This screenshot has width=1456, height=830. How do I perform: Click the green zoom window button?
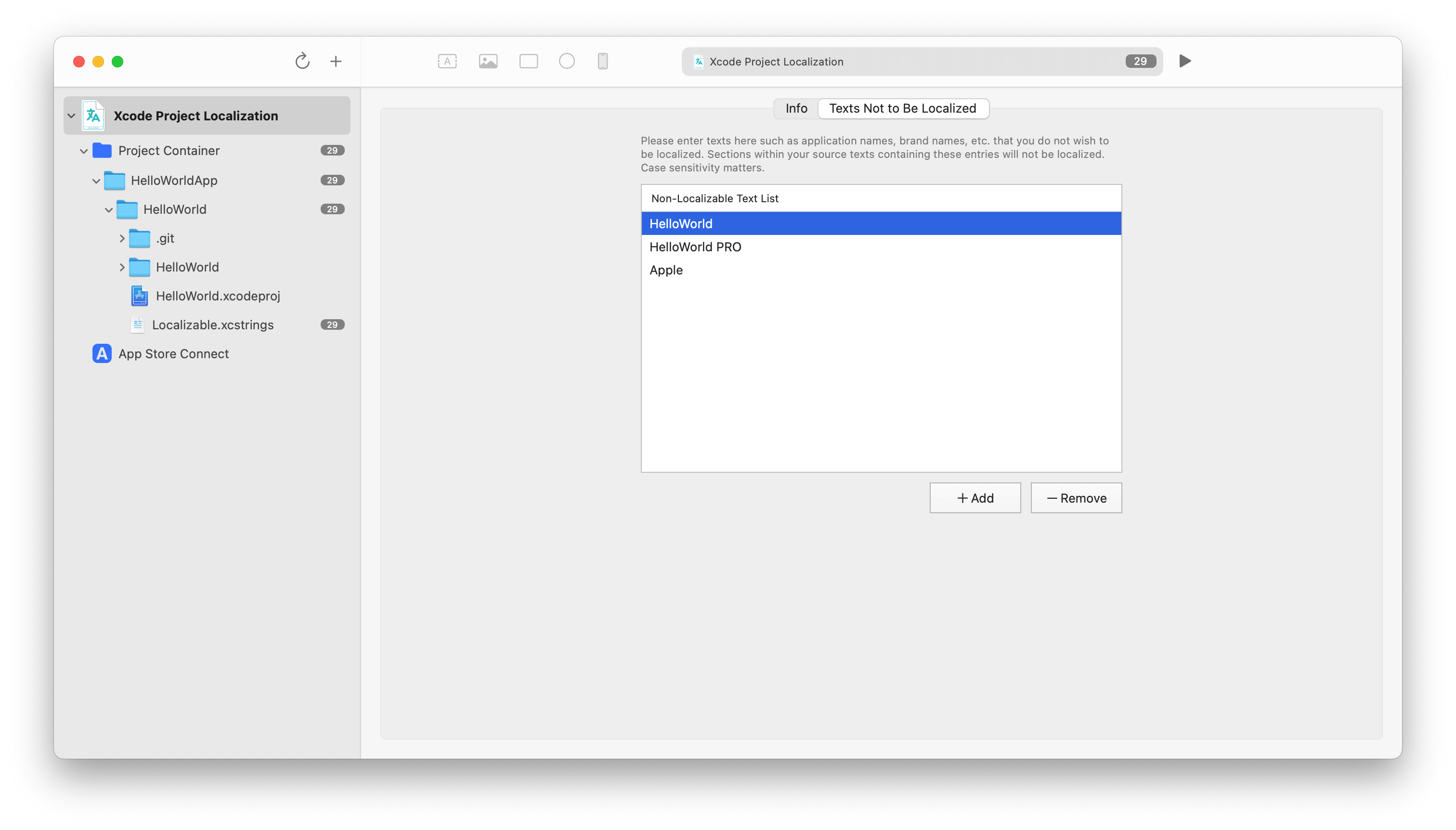coord(117,62)
